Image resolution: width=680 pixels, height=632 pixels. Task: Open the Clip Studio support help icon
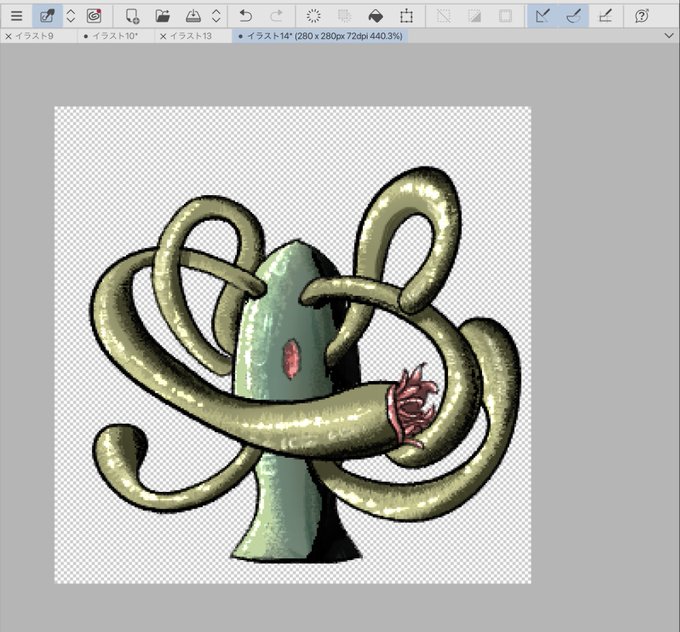[641, 16]
